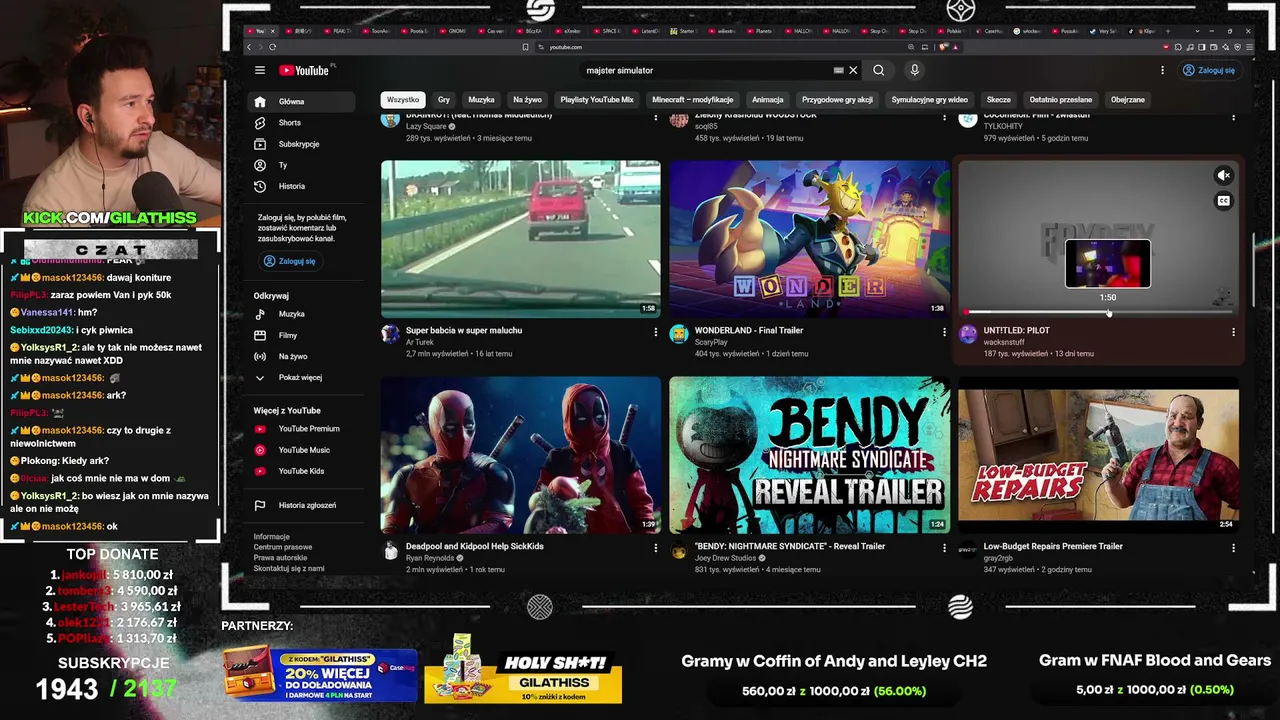Reload the page in the browser toolbar

point(272,47)
